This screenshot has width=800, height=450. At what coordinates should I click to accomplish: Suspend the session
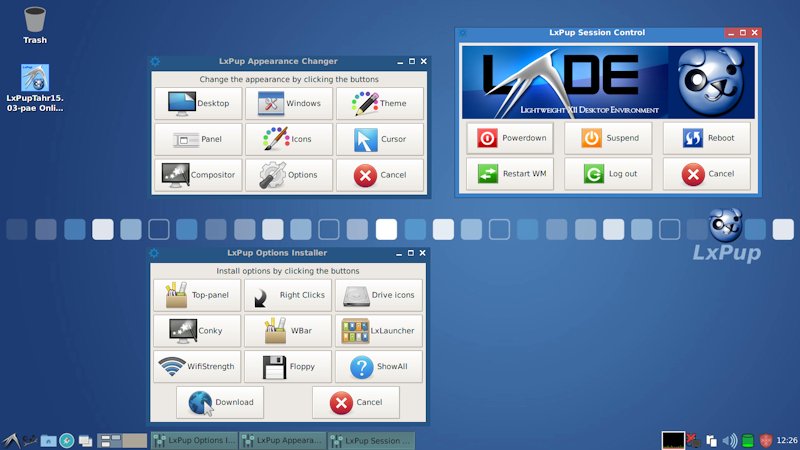608,138
